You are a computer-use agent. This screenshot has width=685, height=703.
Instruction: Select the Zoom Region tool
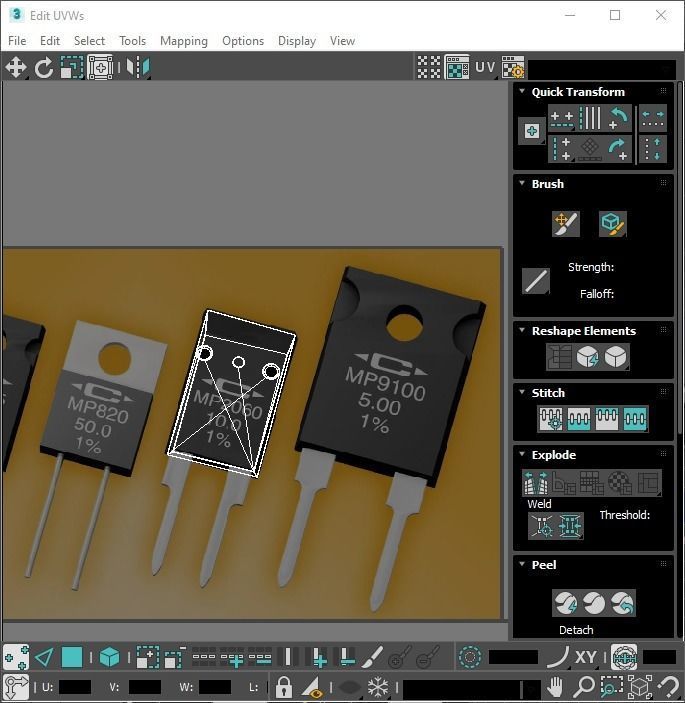(x=612, y=687)
